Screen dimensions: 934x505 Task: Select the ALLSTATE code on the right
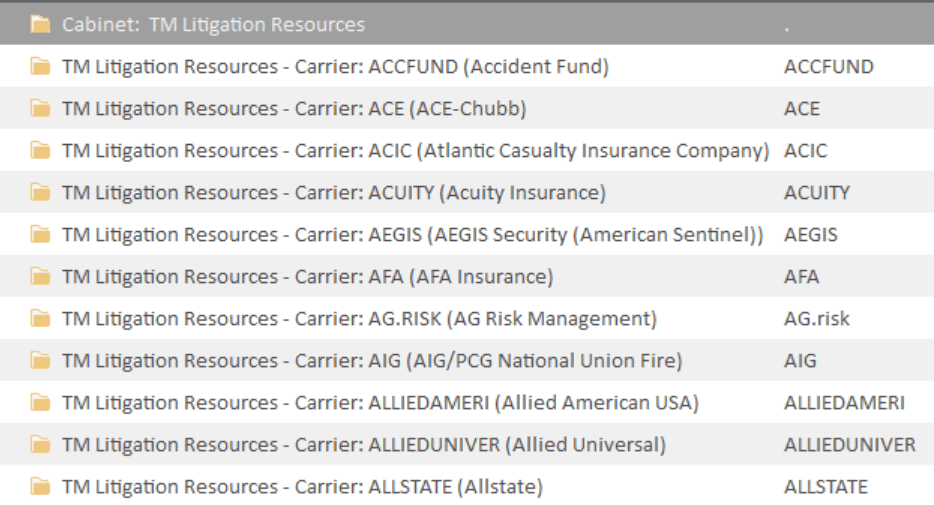pyautogui.click(x=826, y=487)
